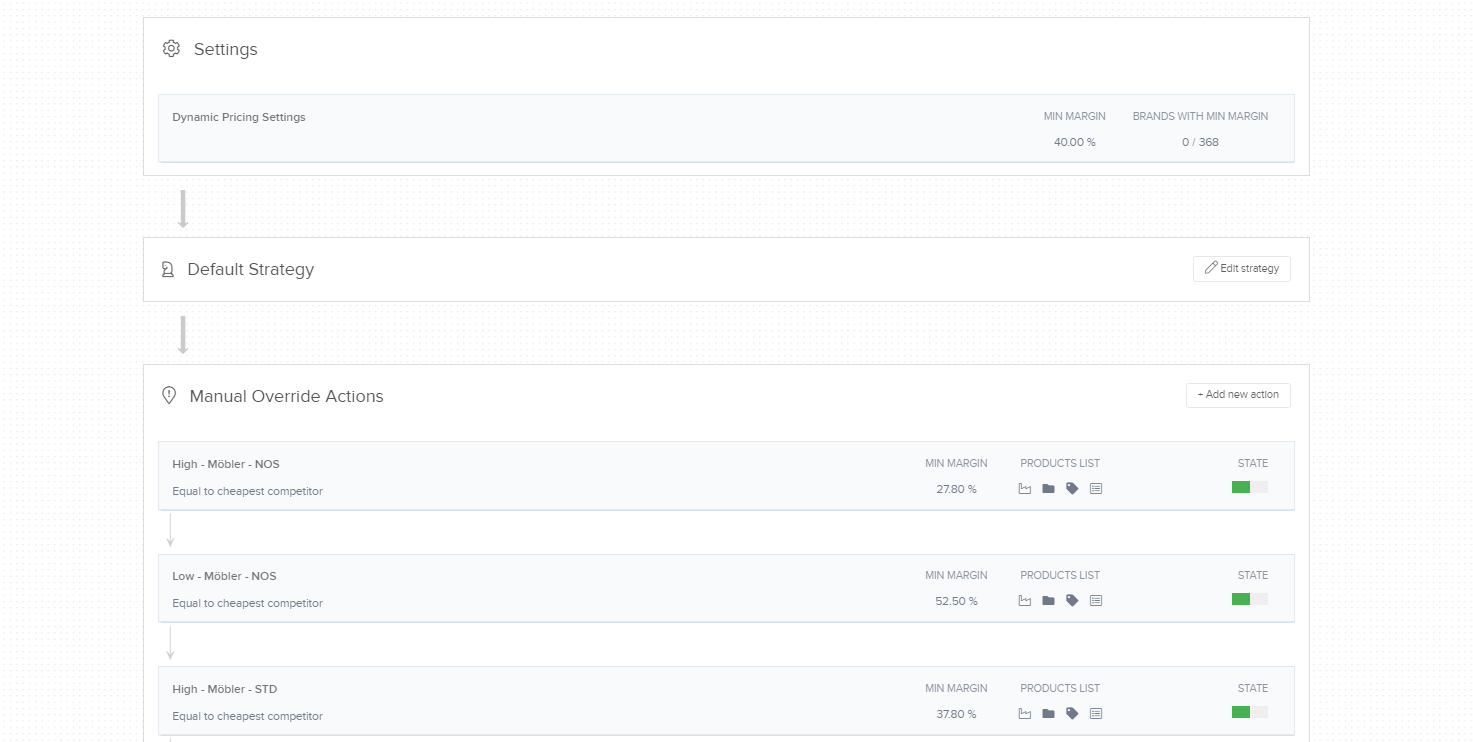
Task: Click the Add new action button
Action: [1238, 395]
